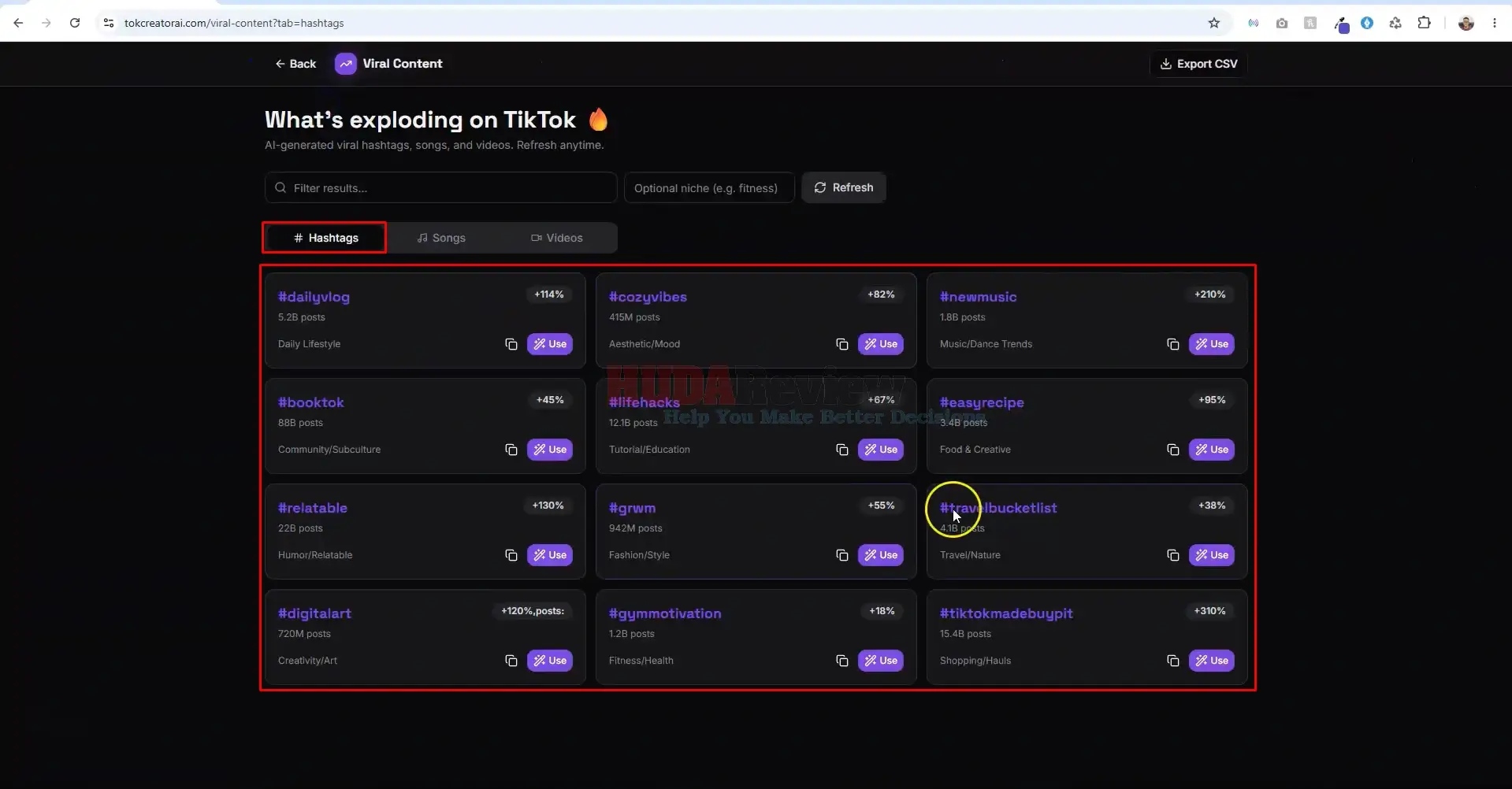Copy the #easyrecipe hashtag

pos(1173,450)
